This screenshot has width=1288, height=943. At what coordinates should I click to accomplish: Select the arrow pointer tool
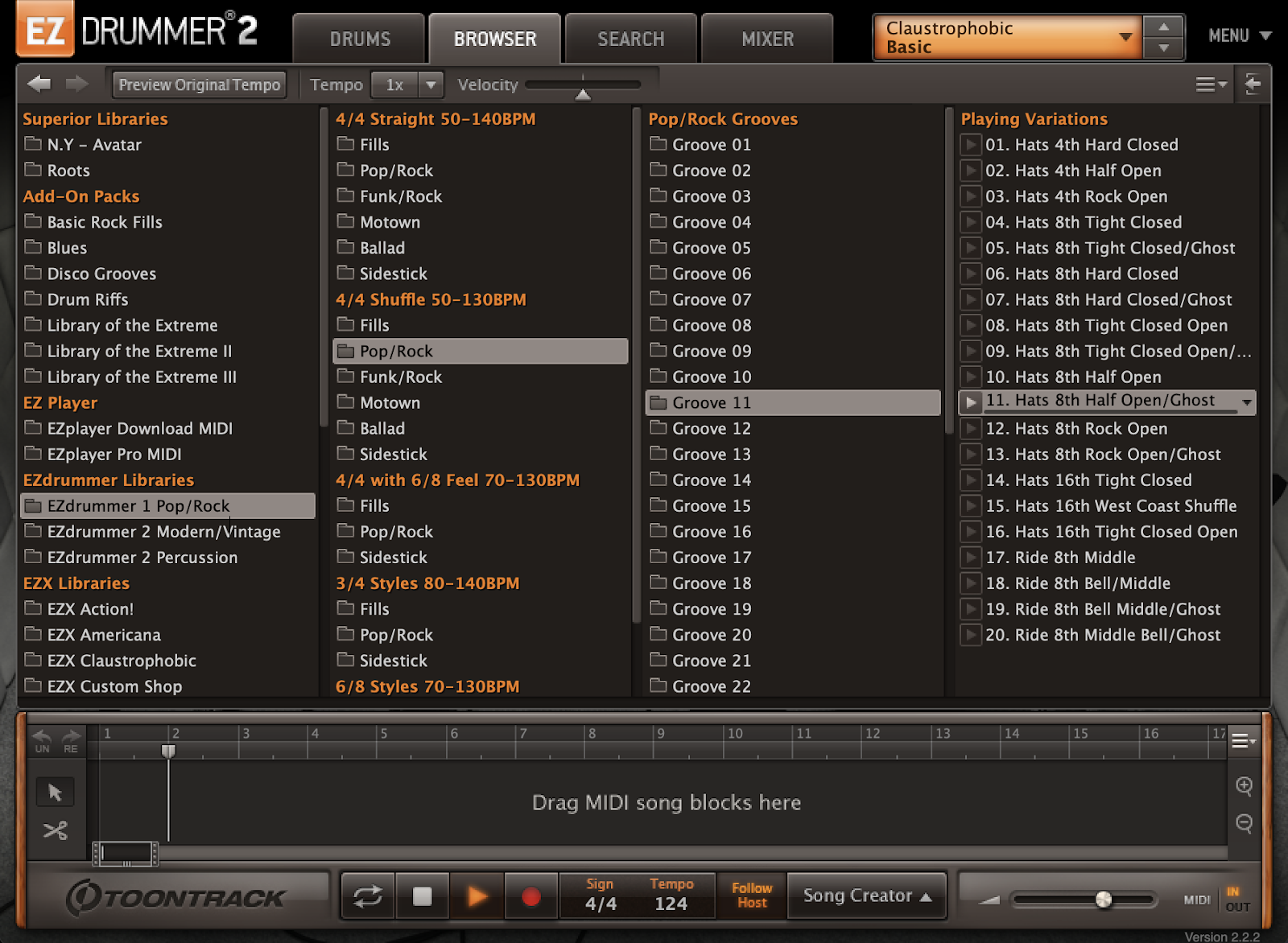(x=55, y=793)
